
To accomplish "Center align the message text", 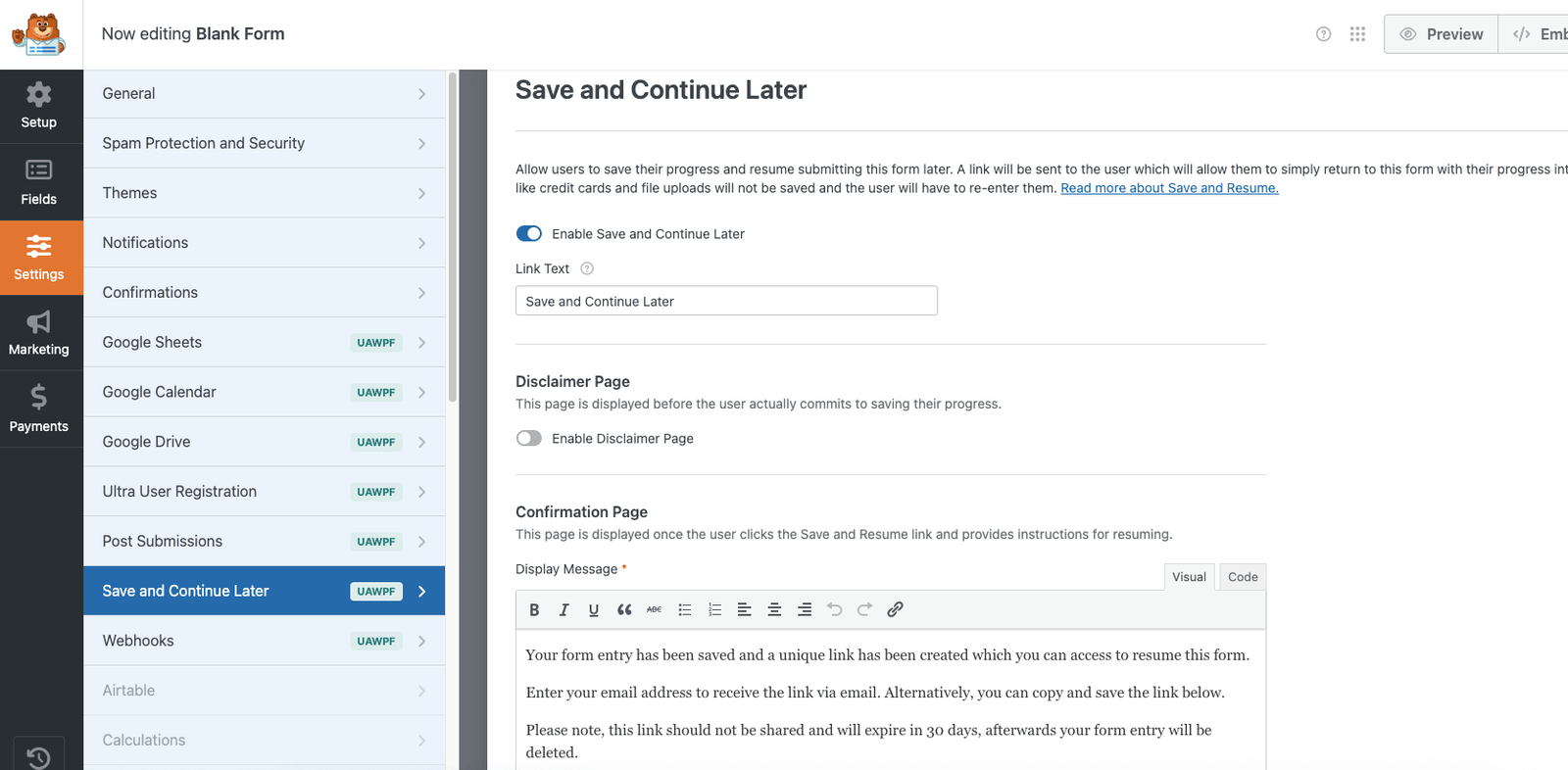I will pos(774,609).
